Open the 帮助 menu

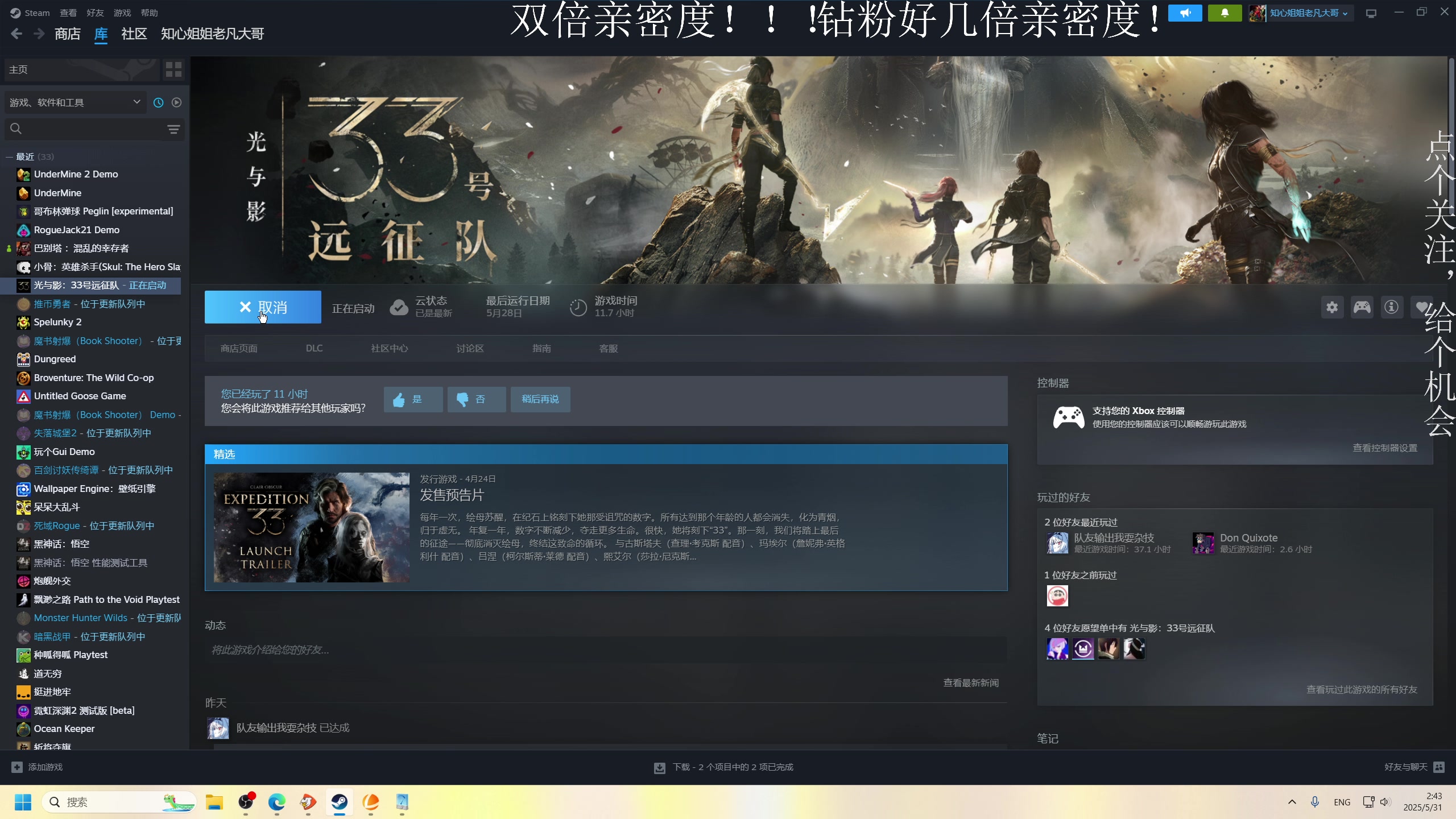click(x=150, y=13)
